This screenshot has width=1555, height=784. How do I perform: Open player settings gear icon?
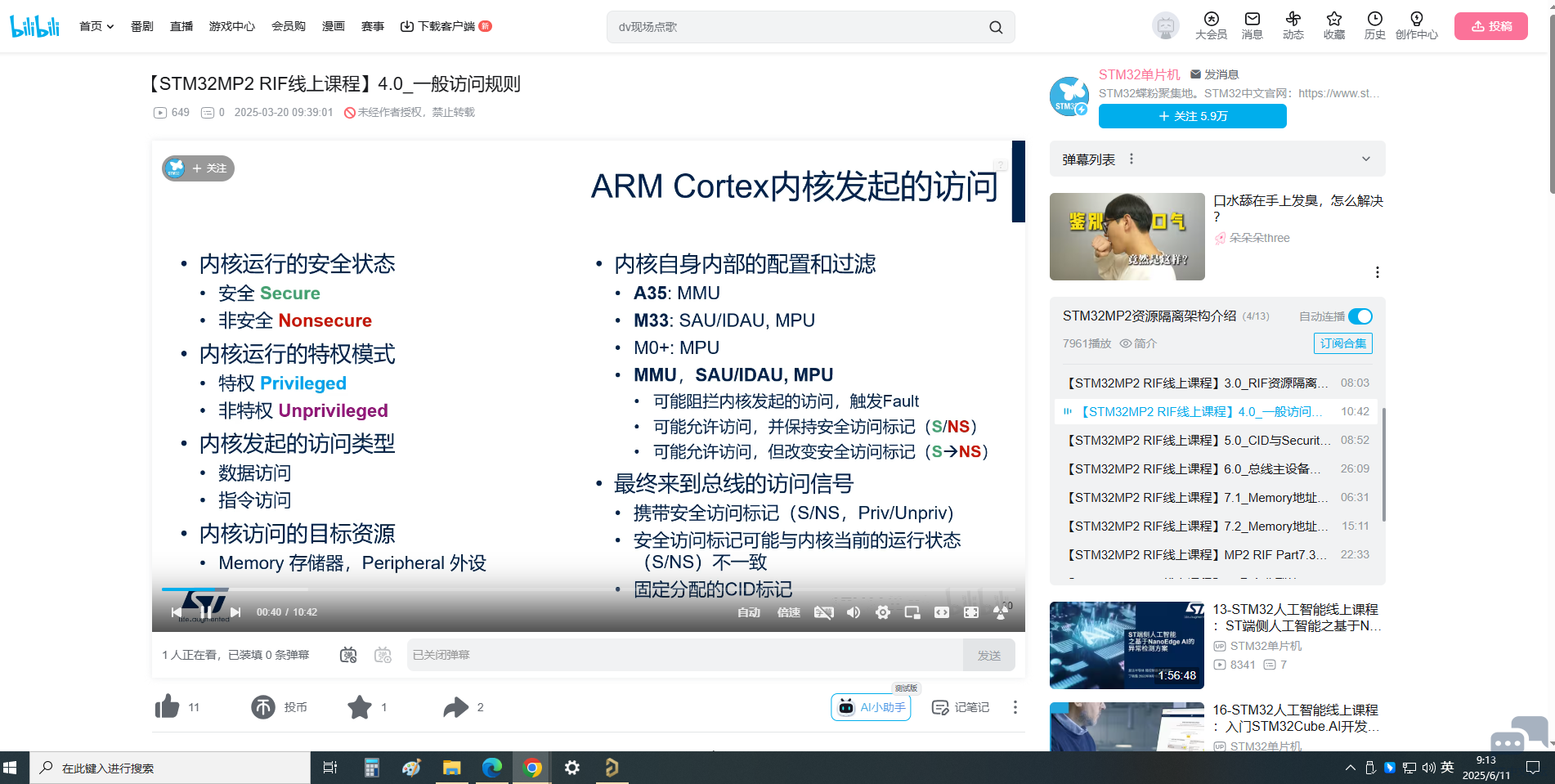(x=883, y=612)
